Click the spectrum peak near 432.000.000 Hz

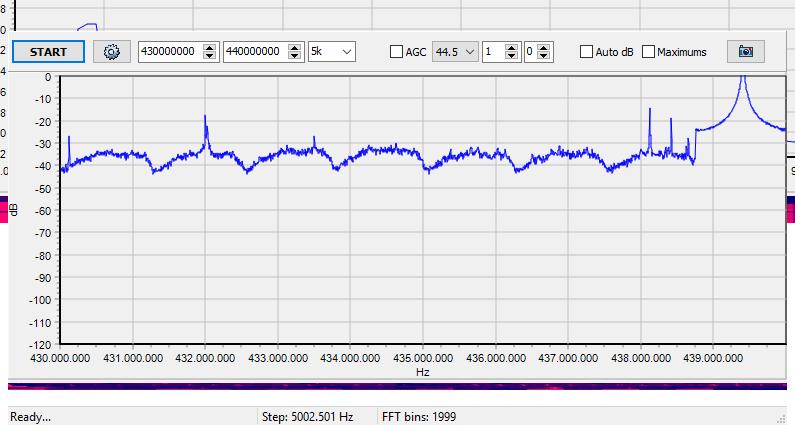pyautogui.click(x=205, y=118)
